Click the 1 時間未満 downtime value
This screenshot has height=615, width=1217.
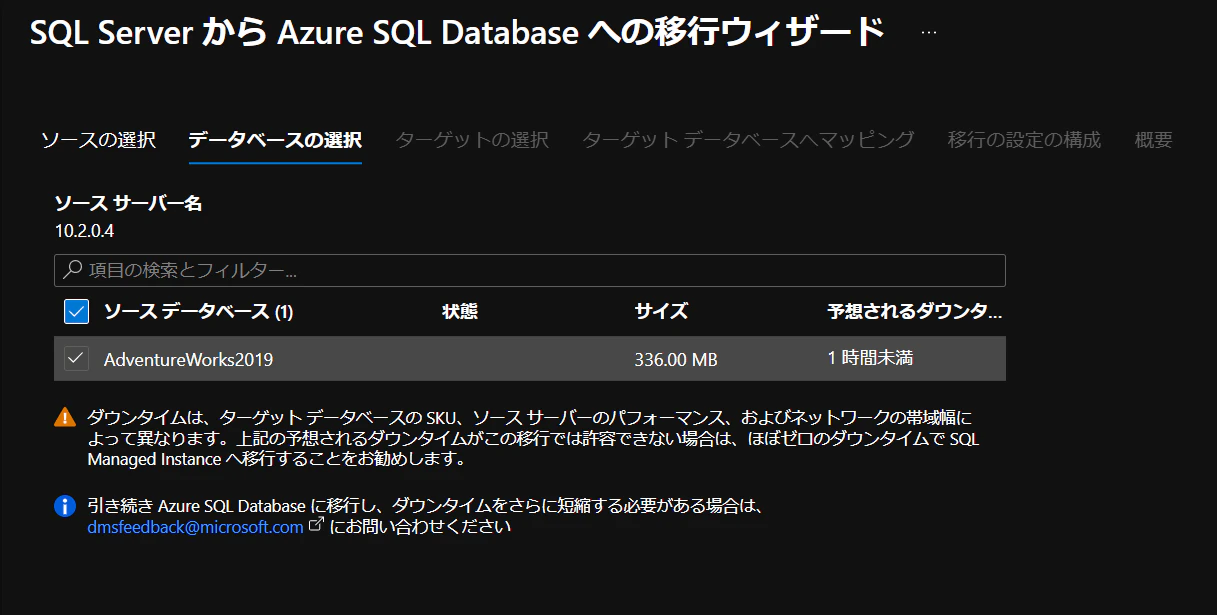coord(870,358)
